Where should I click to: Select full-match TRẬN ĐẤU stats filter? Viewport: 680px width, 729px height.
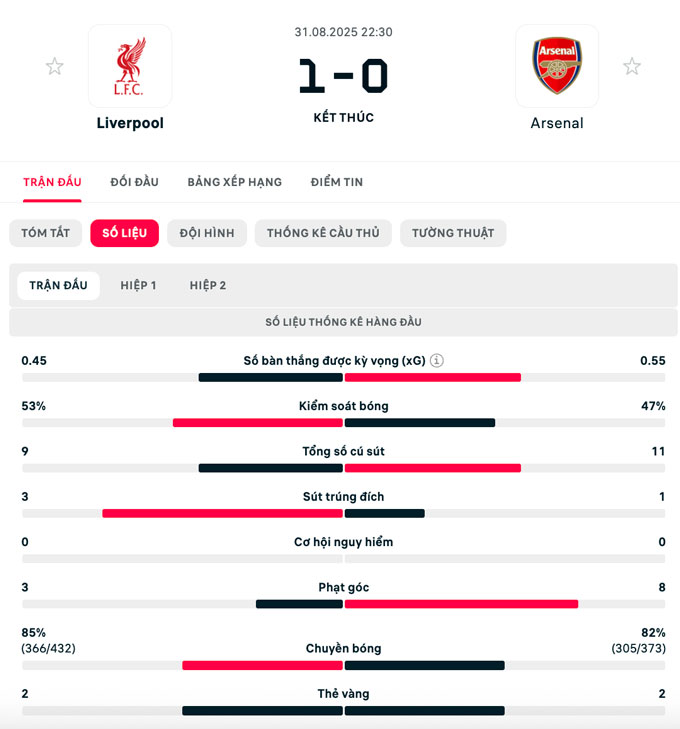(x=59, y=285)
